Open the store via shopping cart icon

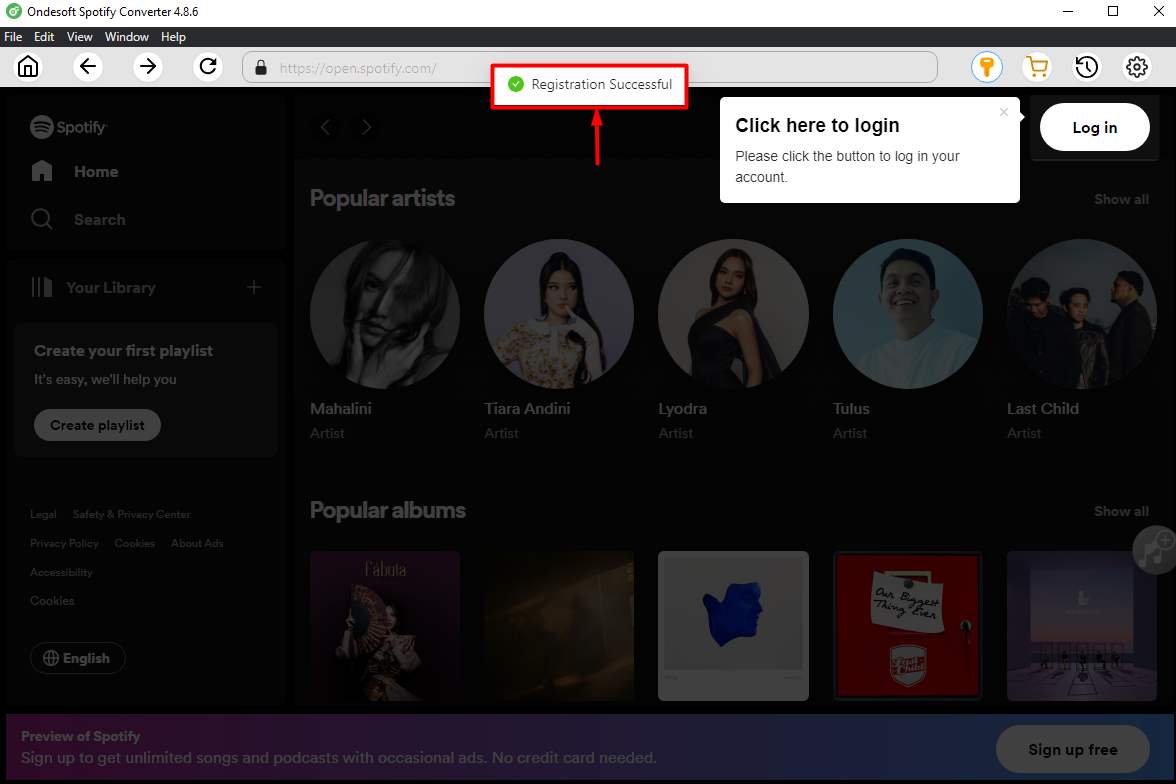pyautogui.click(x=1037, y=67)
